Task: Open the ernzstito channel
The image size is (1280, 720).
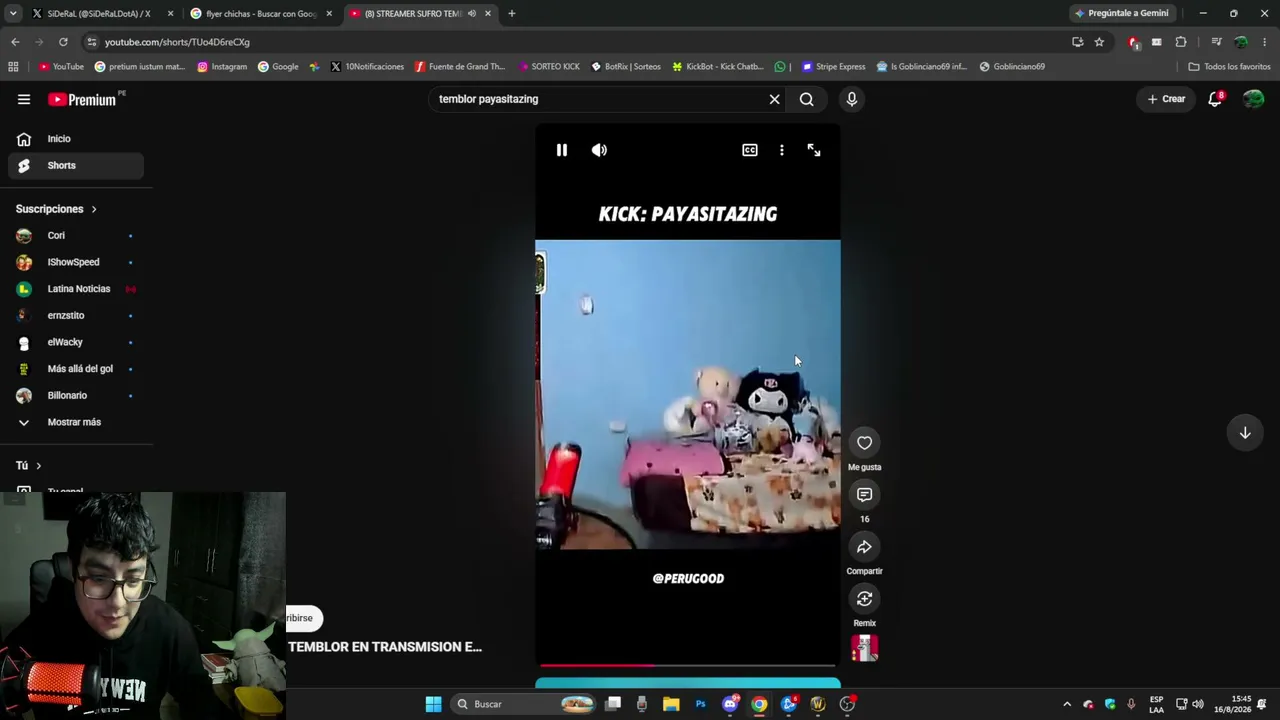Action: (76, 315)
